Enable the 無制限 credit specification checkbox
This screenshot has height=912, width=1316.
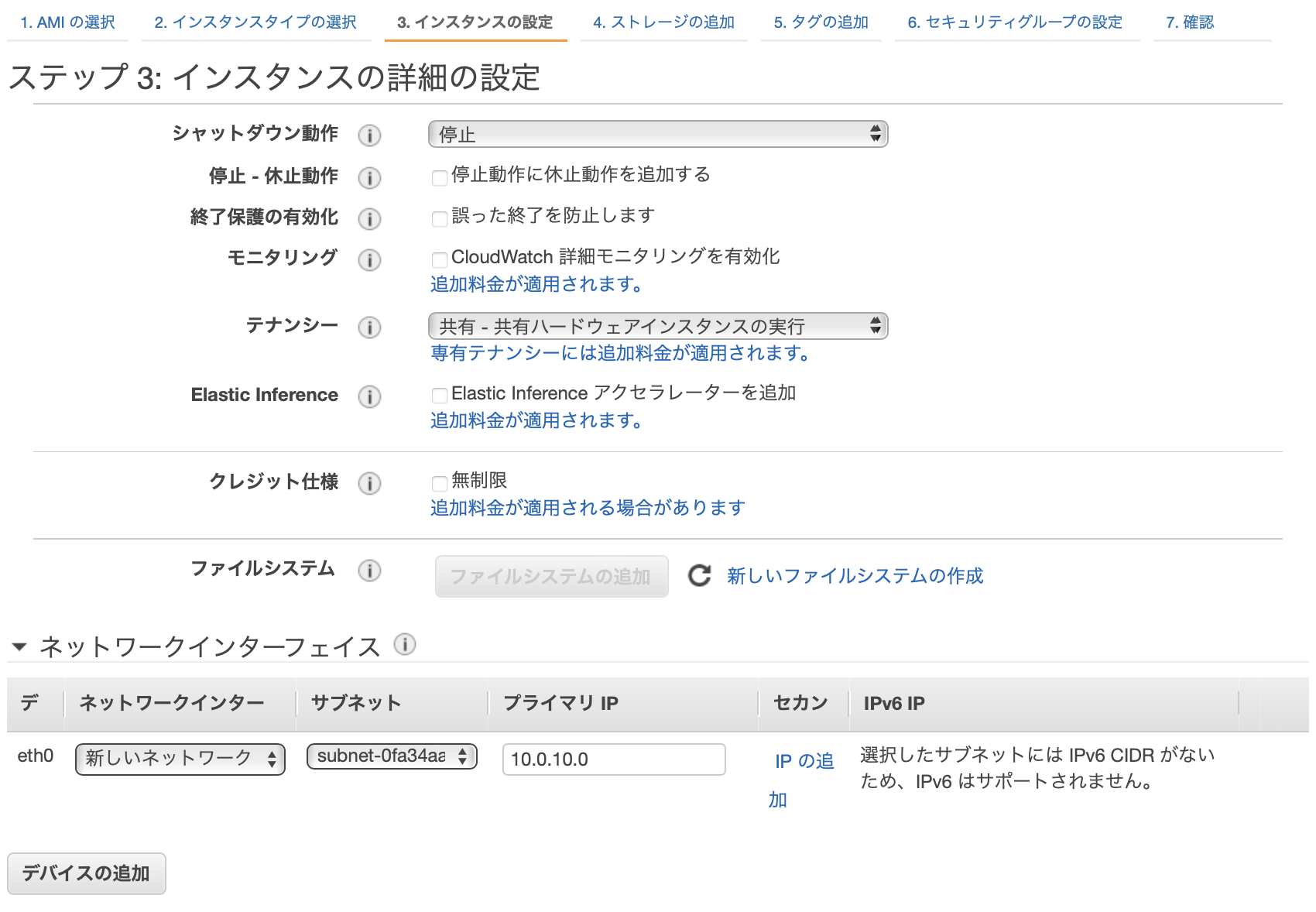point(439,482)
